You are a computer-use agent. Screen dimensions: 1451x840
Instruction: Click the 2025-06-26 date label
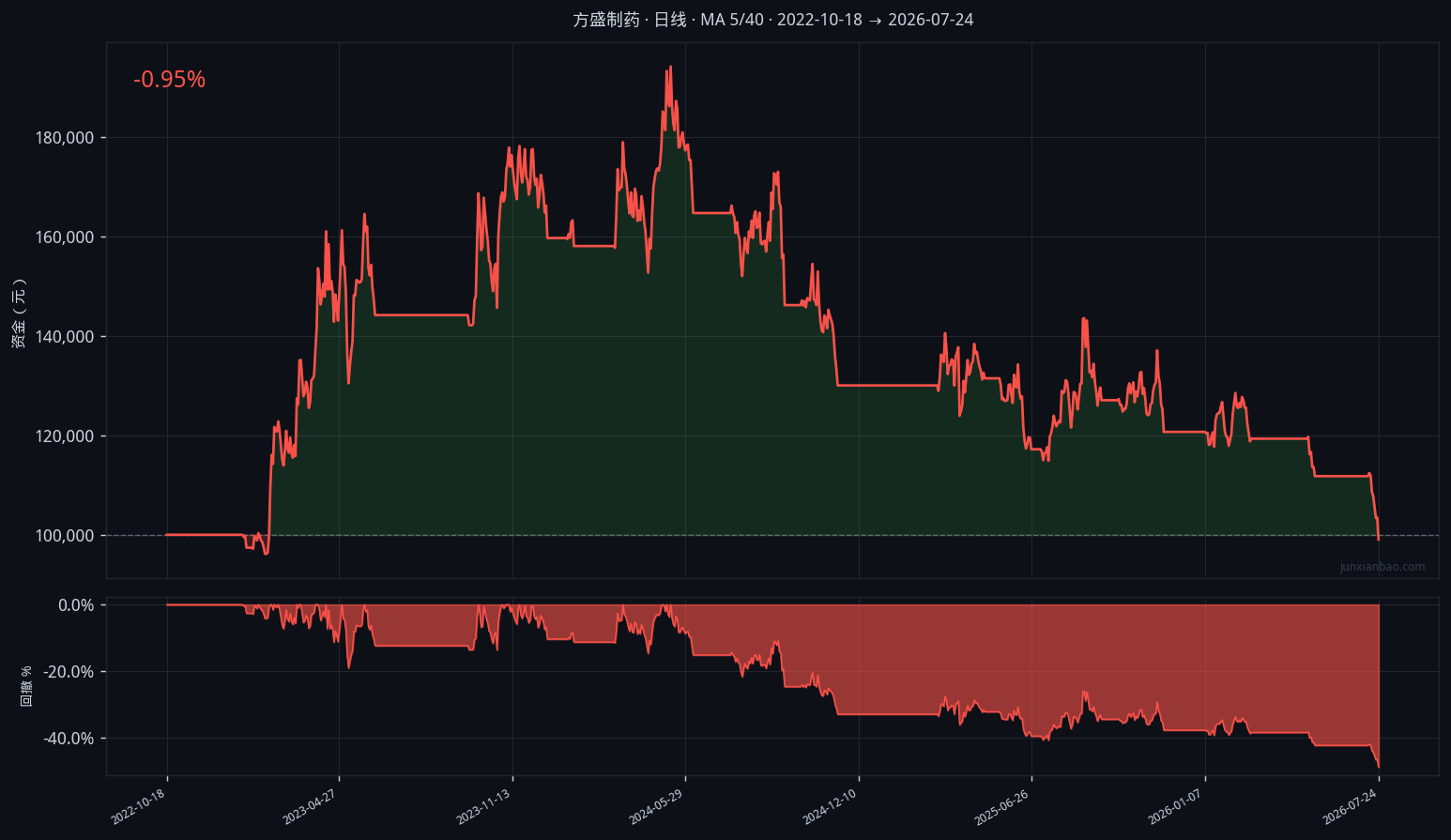click(1003, 807)
